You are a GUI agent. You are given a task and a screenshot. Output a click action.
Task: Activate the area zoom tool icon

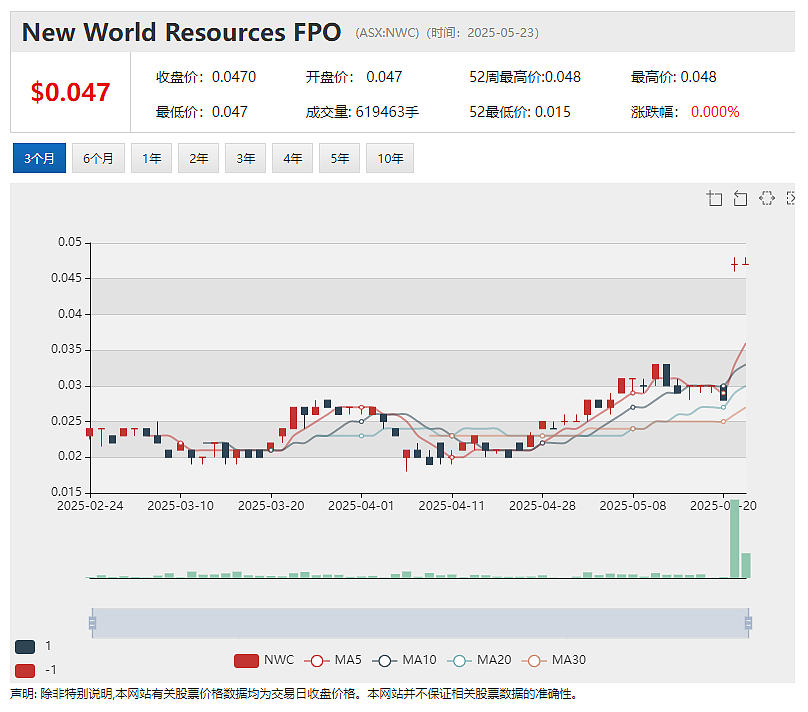714,198
